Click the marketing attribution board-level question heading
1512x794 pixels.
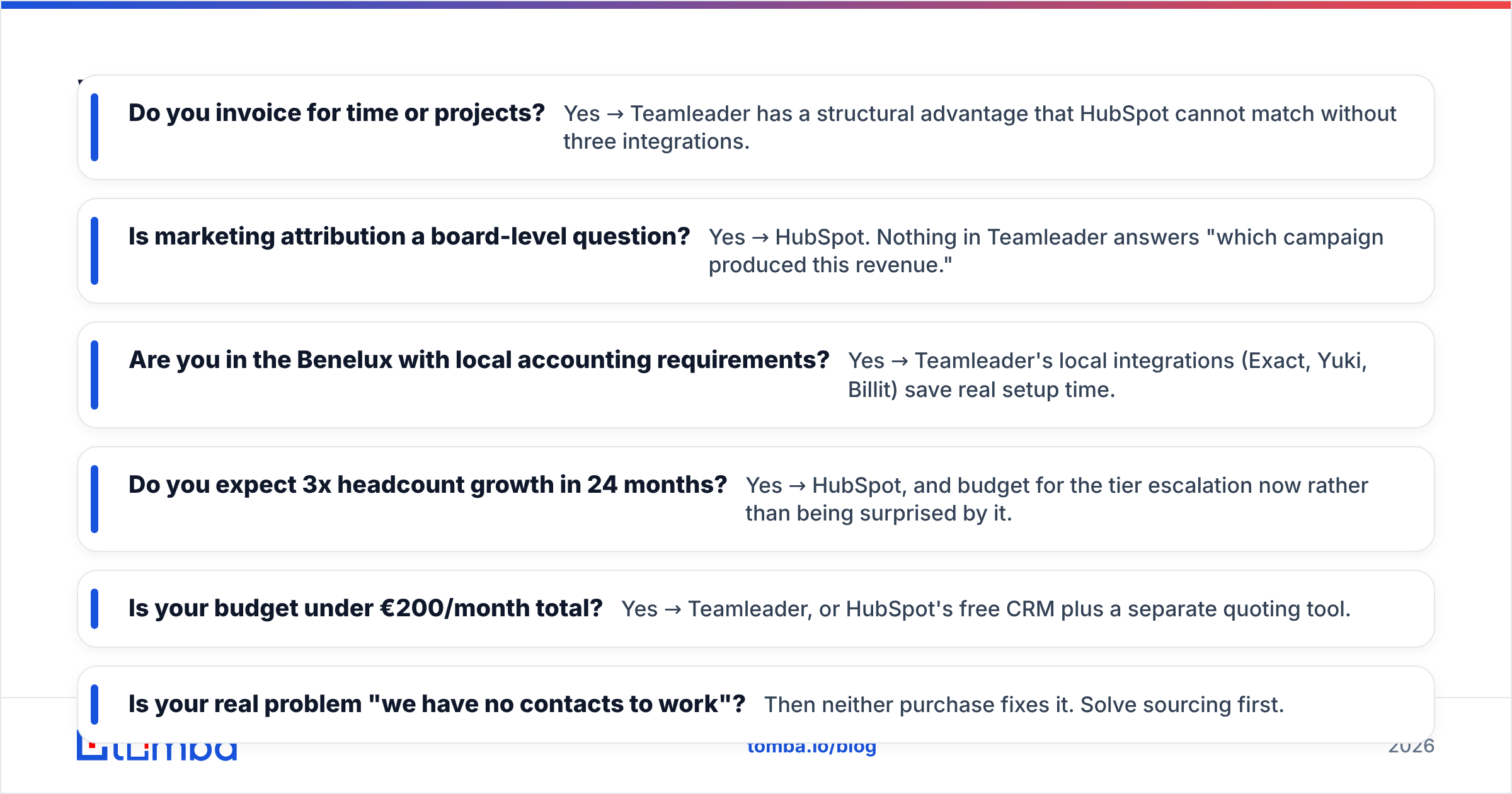[x=409, y=236]
